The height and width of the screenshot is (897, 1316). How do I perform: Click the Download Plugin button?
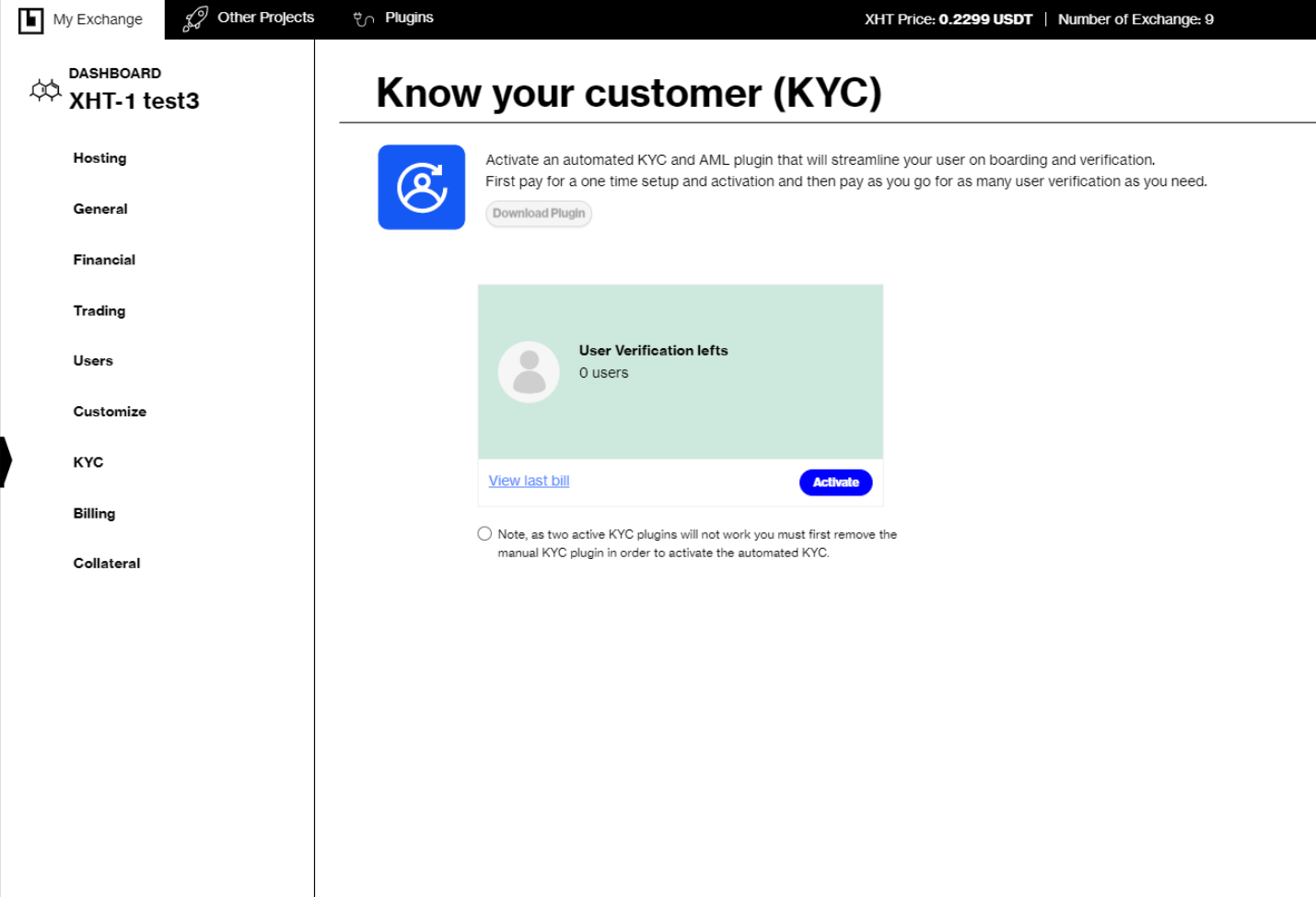point(539,213)
